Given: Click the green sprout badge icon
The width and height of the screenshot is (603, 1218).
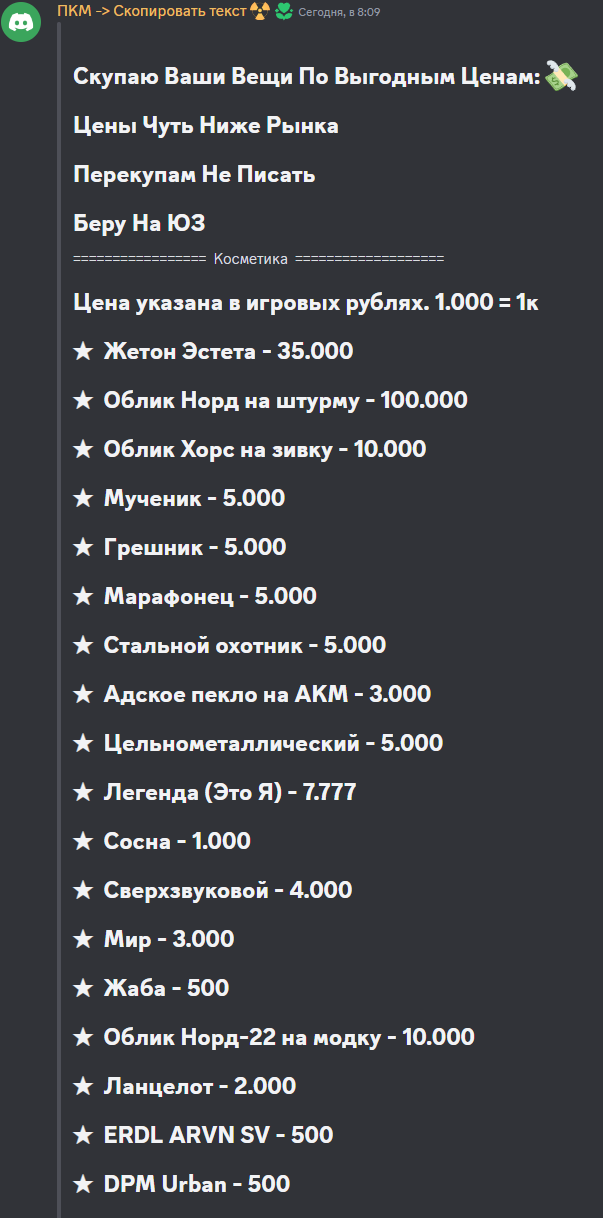Looking at the screenshot, I should pyautogui.click(x=284, y=11).
